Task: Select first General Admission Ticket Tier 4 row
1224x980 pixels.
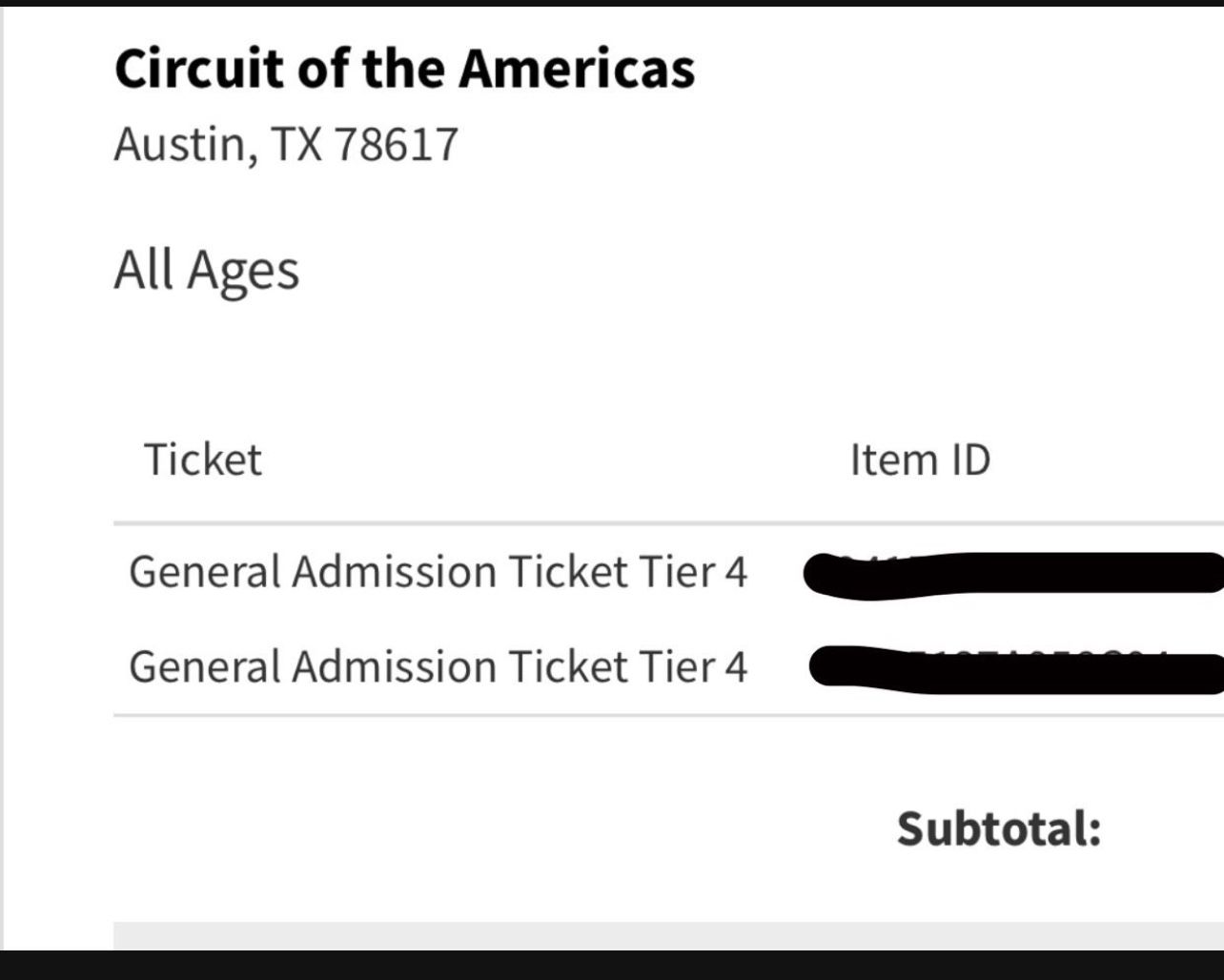Action: tap(438, 572)
